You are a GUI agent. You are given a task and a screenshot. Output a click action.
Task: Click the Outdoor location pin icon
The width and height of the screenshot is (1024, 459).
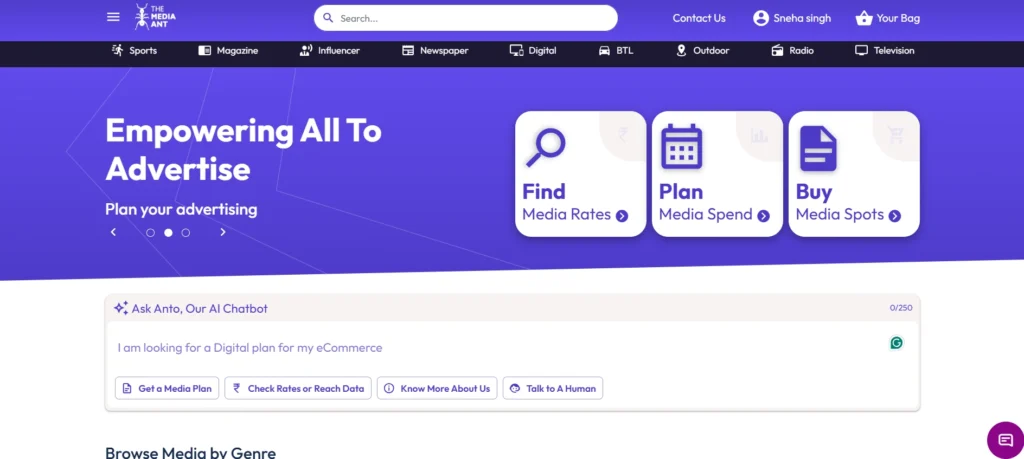(x=681, y=50)
